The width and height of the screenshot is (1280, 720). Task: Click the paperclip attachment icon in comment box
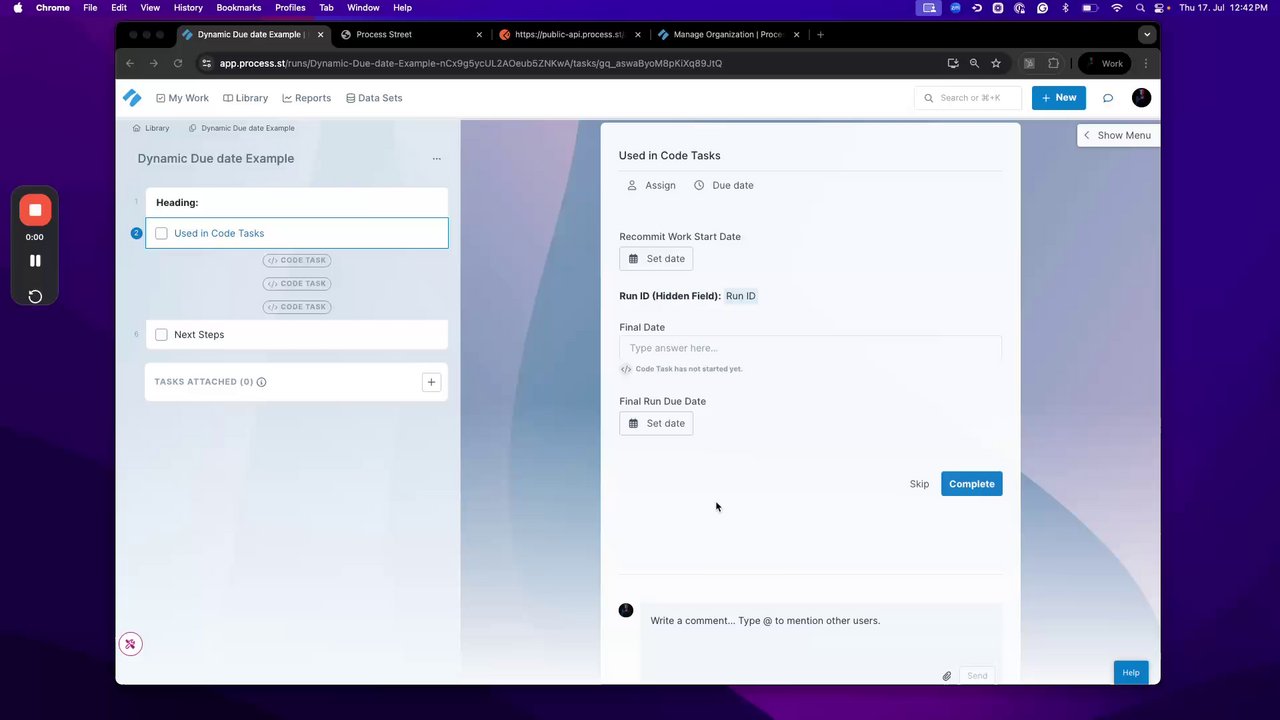(x=946, y=676)
